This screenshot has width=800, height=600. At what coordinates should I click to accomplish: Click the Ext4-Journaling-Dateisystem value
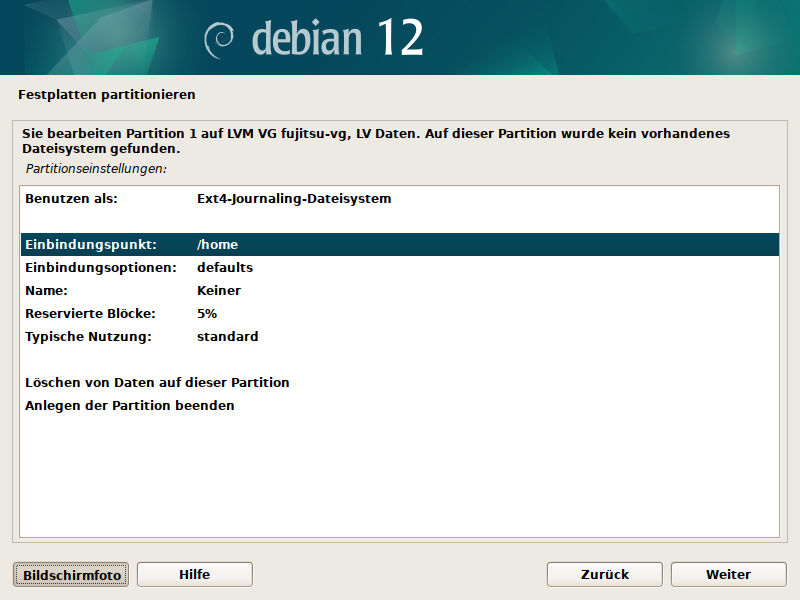click(294, 199)
